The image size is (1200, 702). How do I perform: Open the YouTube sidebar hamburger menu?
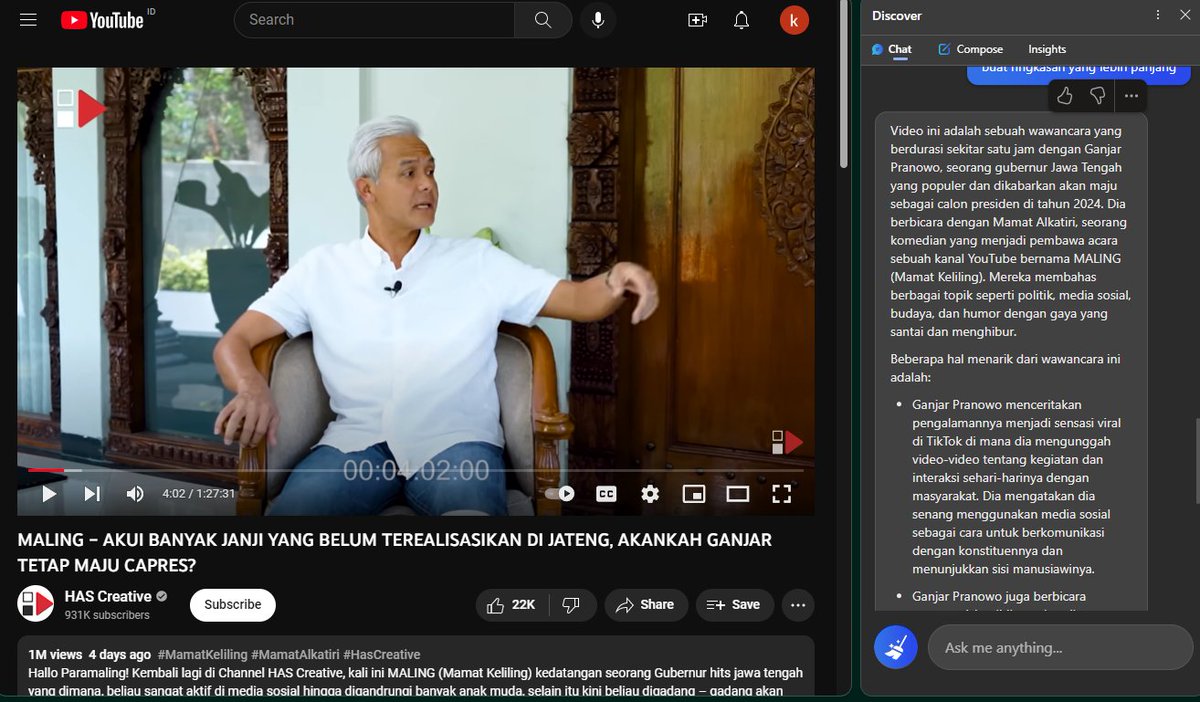tap(28, 19)
